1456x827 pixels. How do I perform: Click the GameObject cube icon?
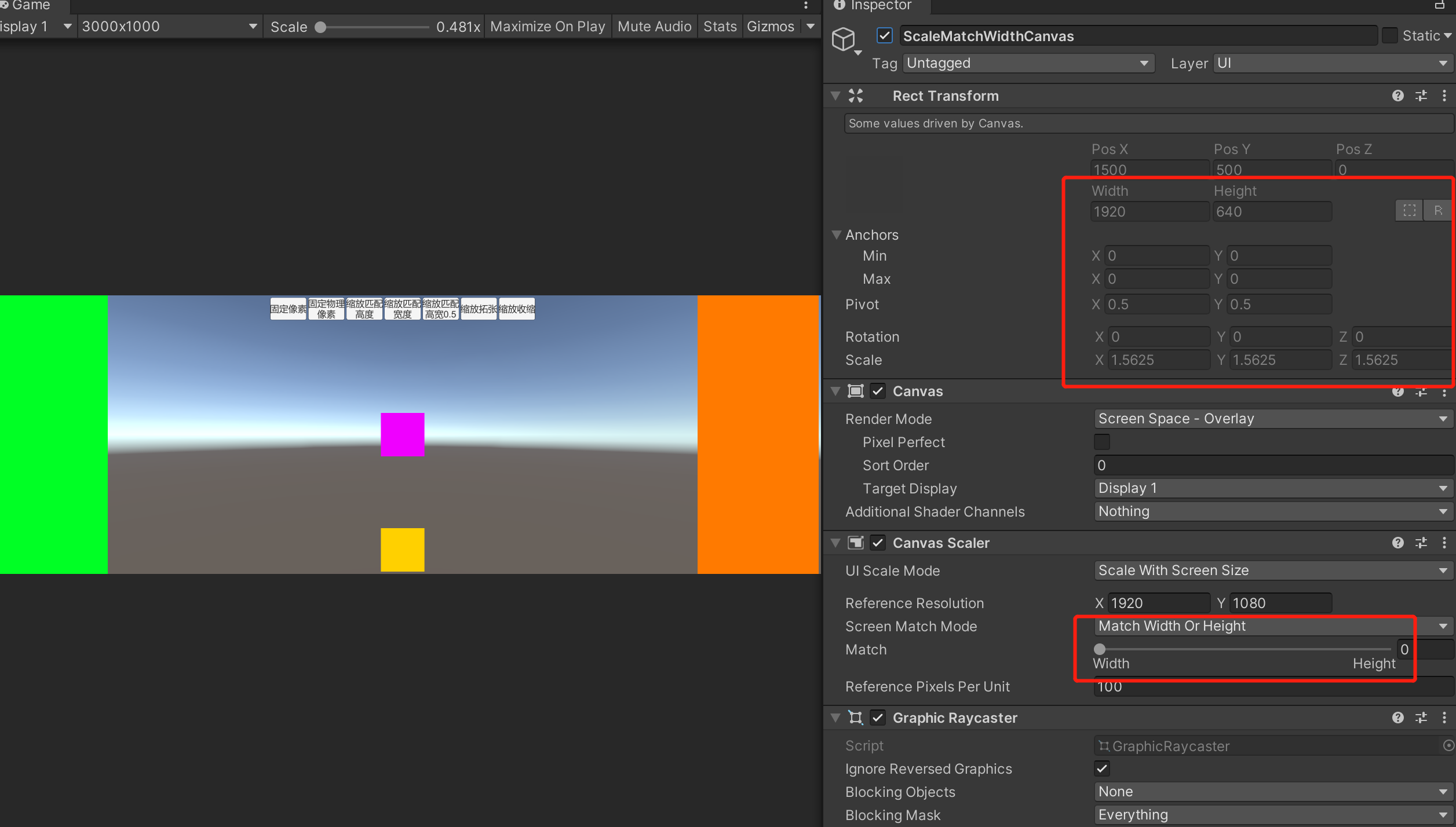(x=844, y=39)
